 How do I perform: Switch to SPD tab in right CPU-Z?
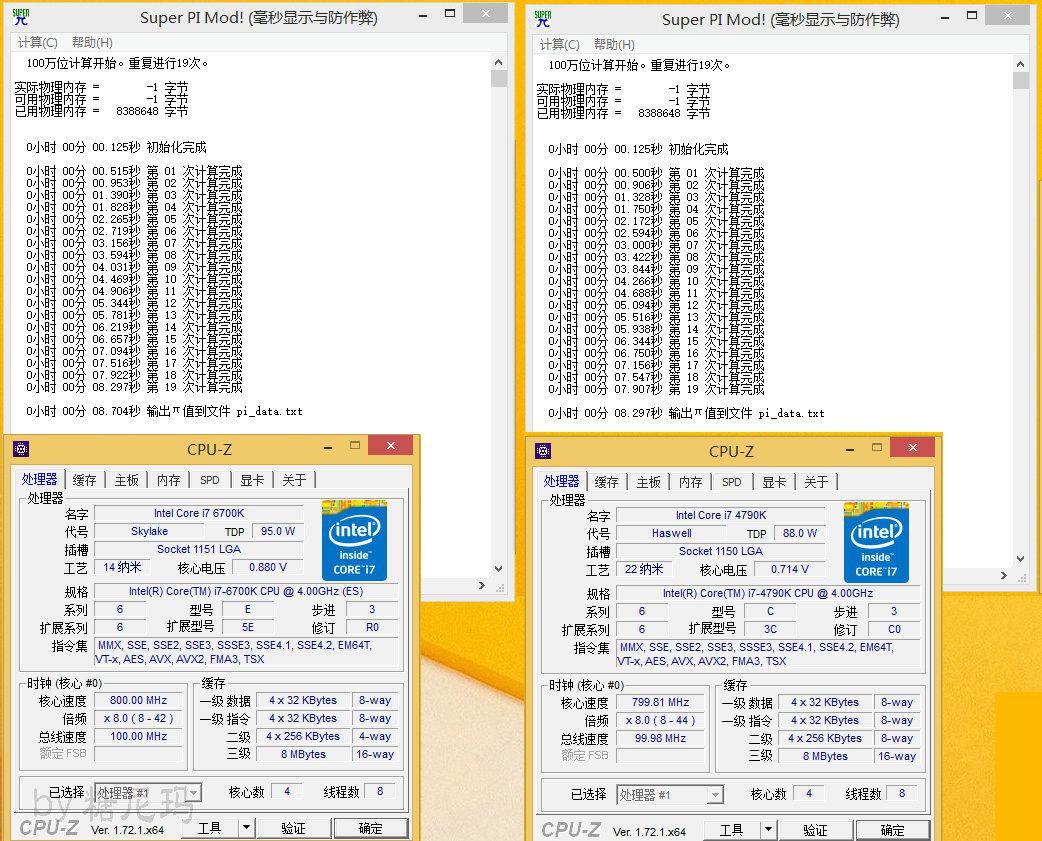732,482
